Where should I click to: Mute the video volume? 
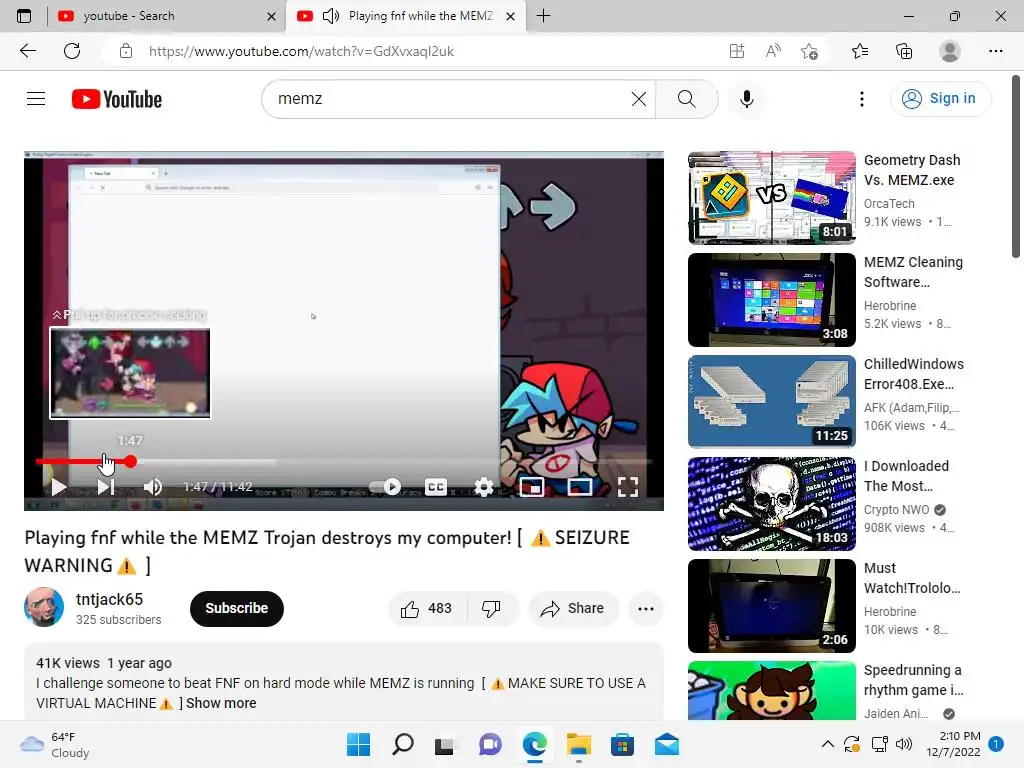point(153,487)
